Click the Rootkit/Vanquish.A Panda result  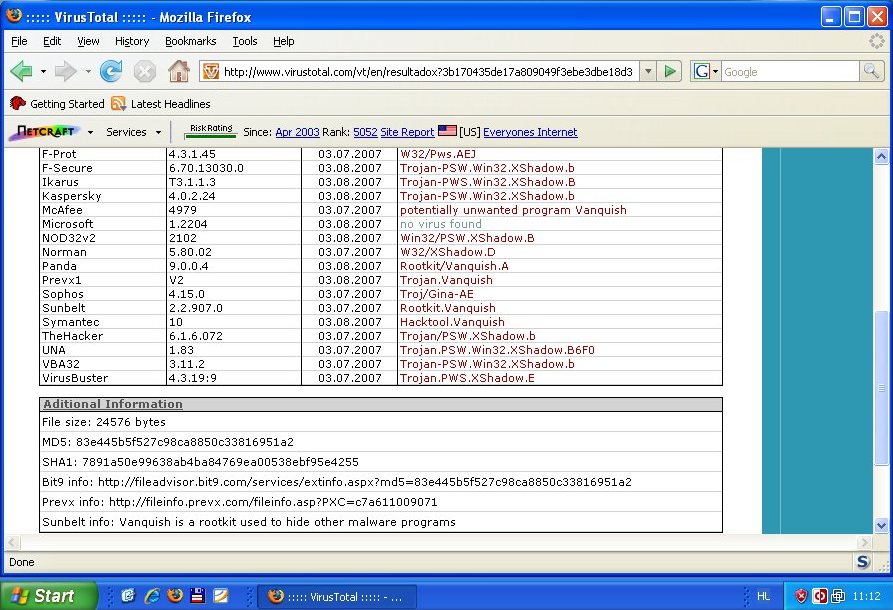coord(454,266)
